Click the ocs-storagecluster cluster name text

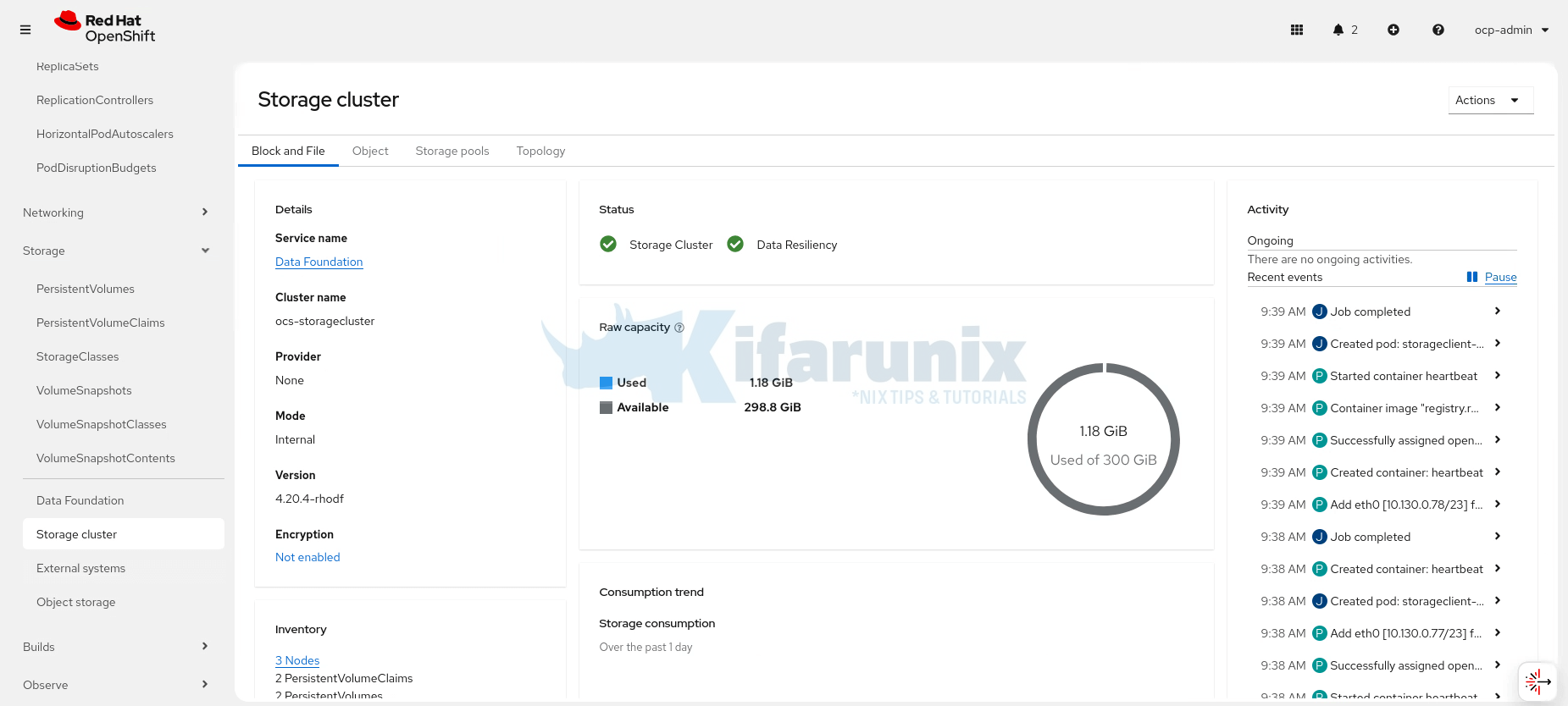coord(324,321)
